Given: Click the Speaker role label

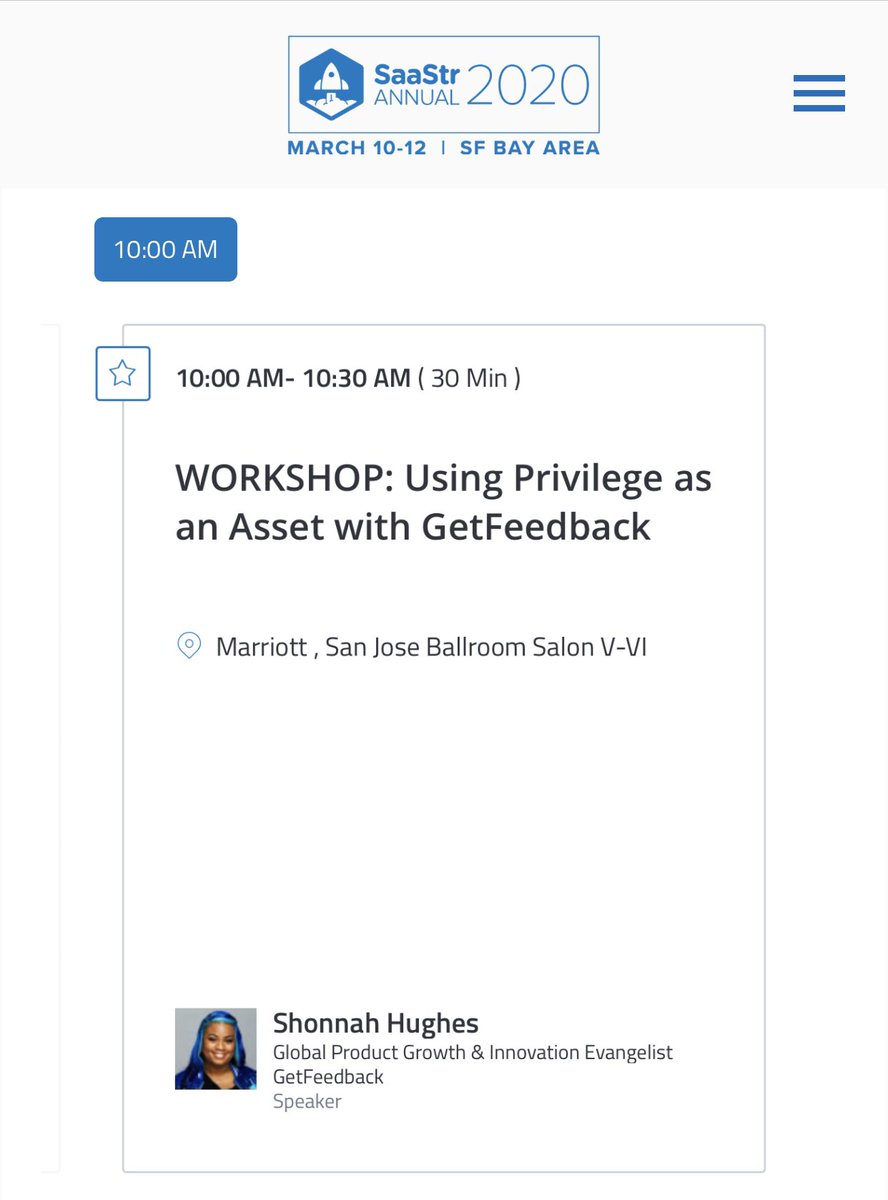Looking at the screenshot, I should click(x=307, y=1102).
